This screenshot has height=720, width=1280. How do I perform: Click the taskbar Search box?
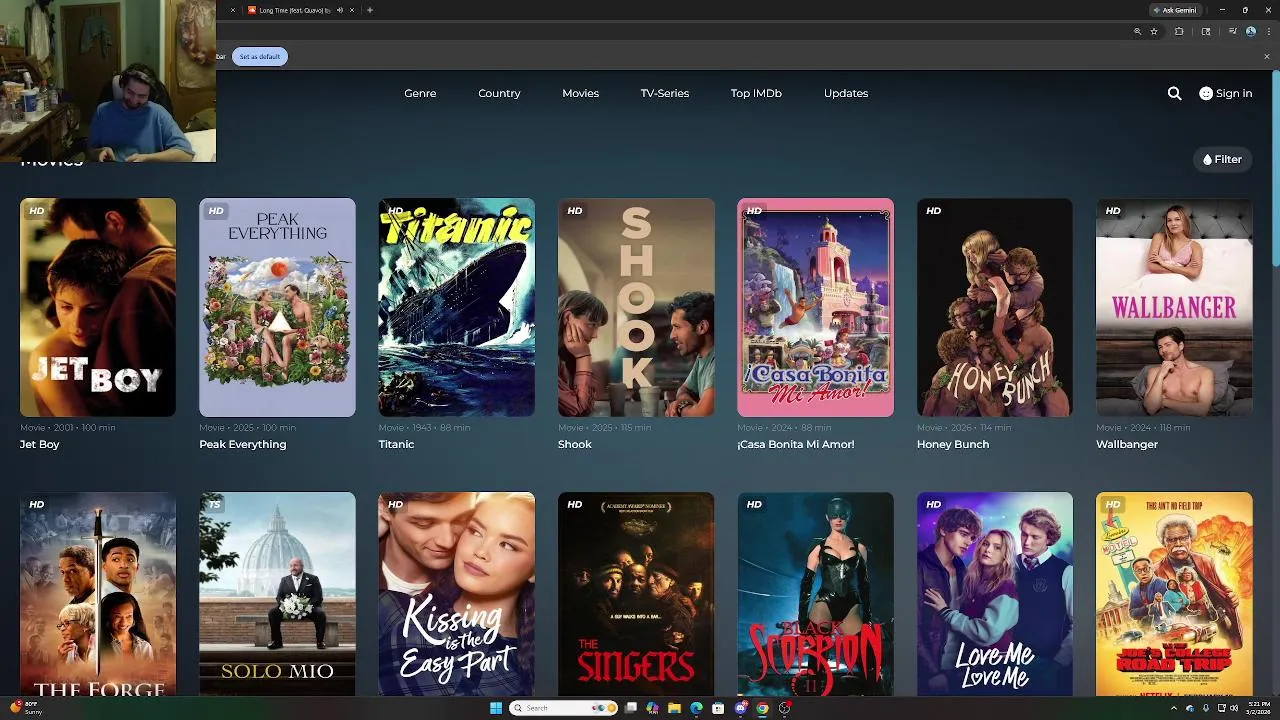tap(564, 708)
